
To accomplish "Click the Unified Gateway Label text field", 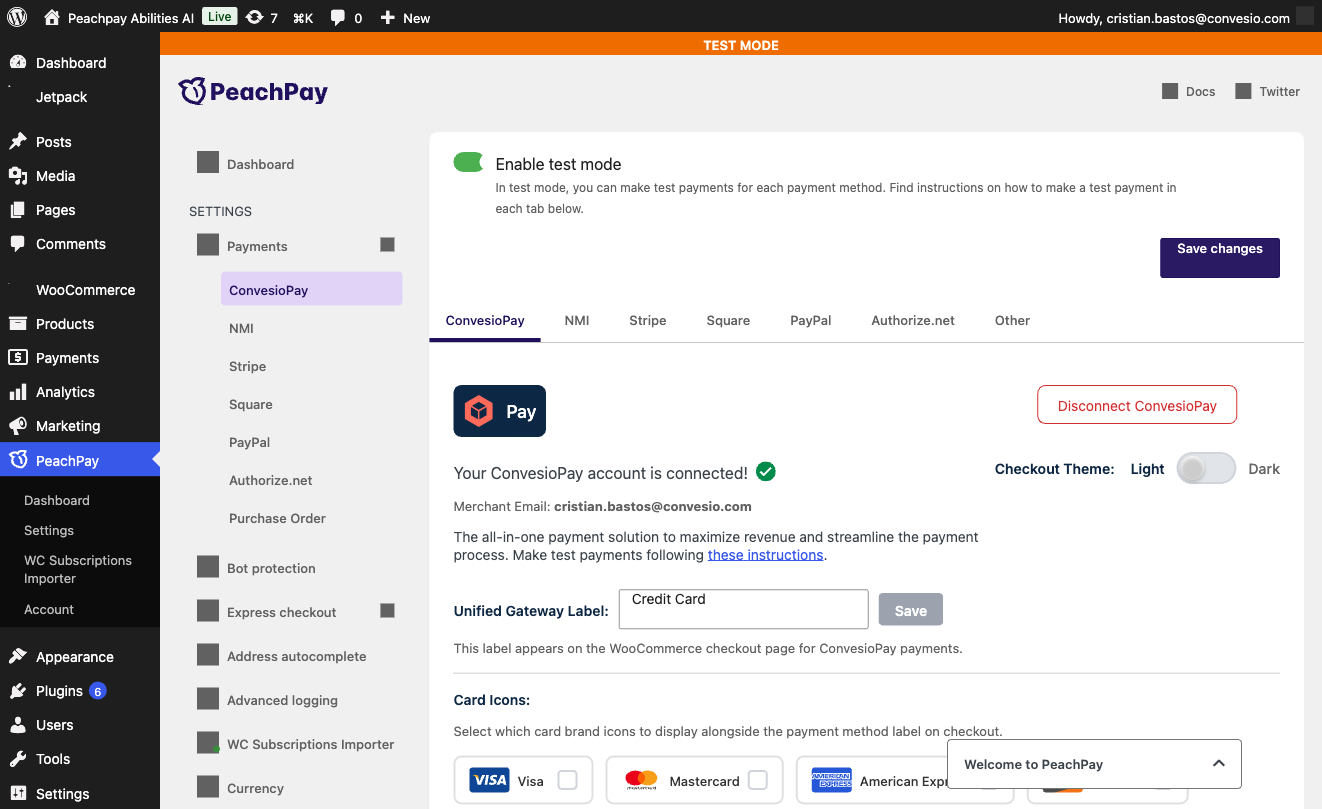I will pyautogui.click(x=744, y=609).
